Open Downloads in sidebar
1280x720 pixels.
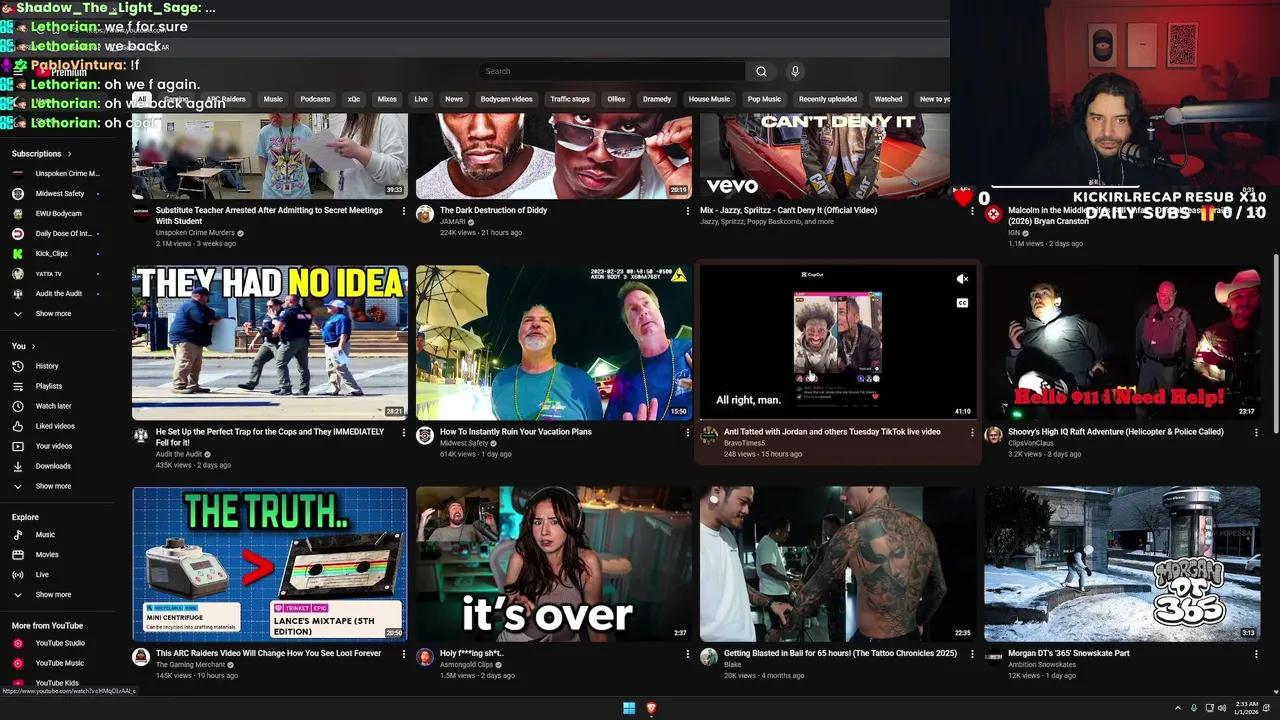click(x=53, y=466)
